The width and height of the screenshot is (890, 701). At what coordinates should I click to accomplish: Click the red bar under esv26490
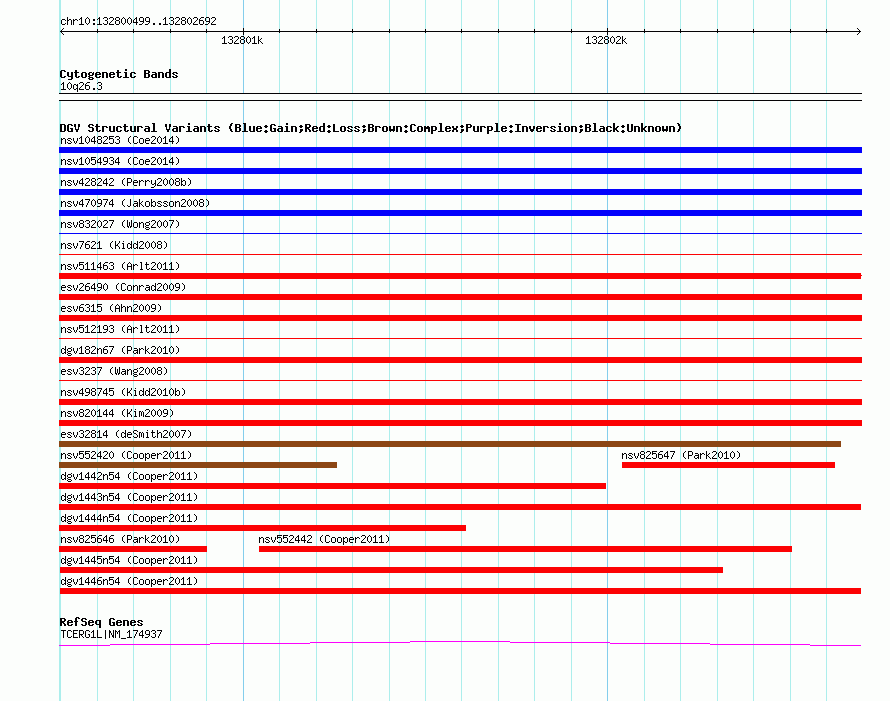point(460,297)
